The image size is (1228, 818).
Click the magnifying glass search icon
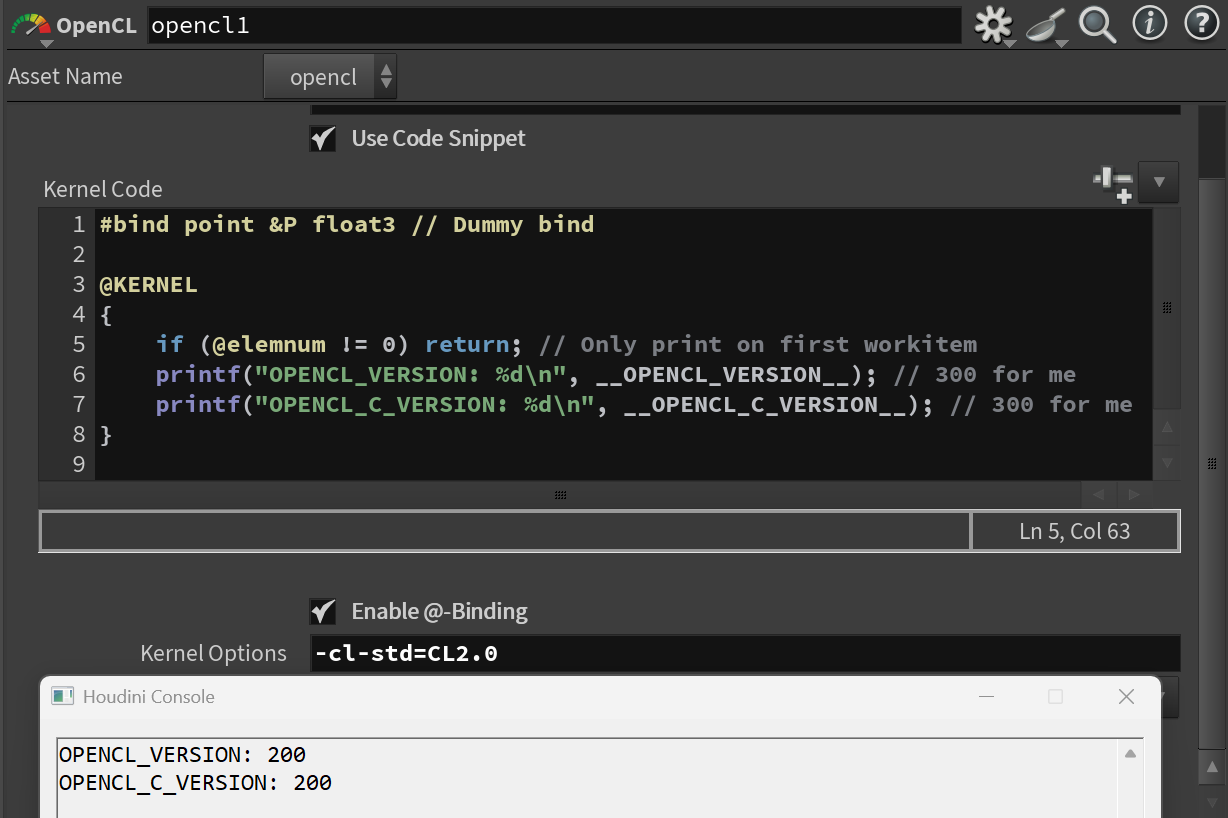(1097, 24)
